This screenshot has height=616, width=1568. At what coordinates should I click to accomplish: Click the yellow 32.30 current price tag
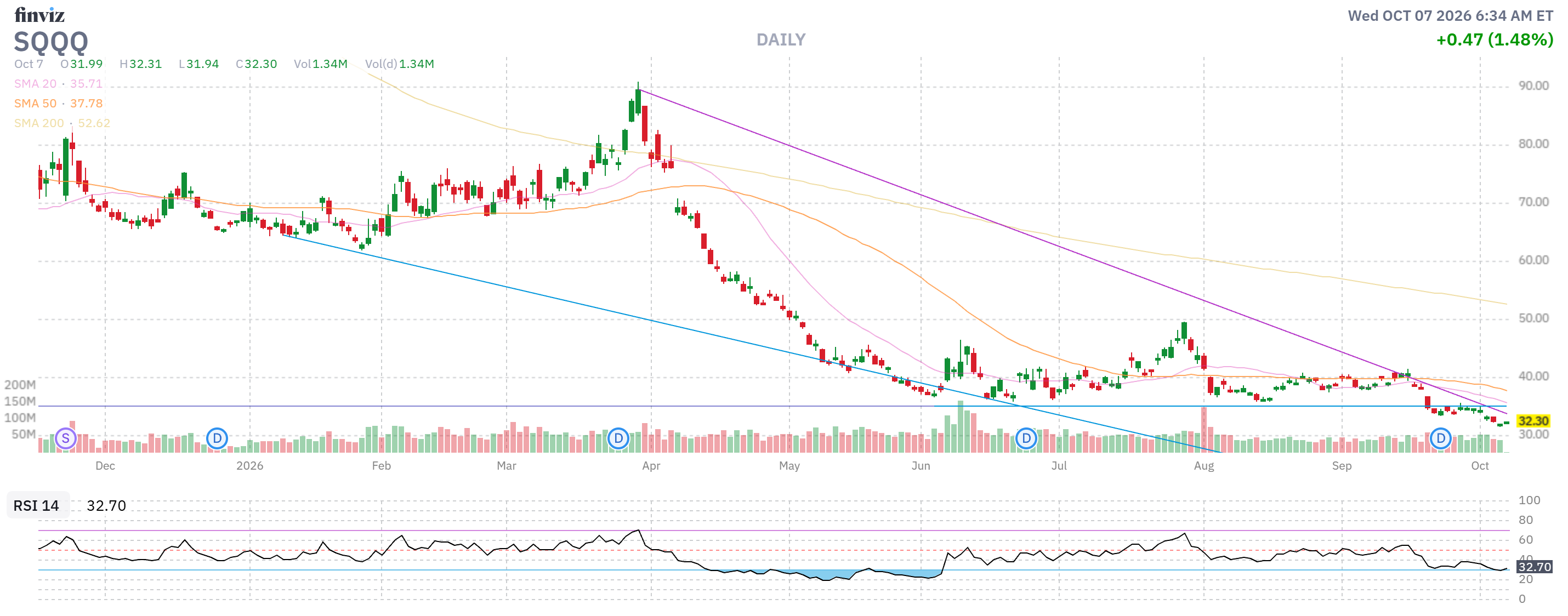pyautogui.click(x=1533, y=420)
